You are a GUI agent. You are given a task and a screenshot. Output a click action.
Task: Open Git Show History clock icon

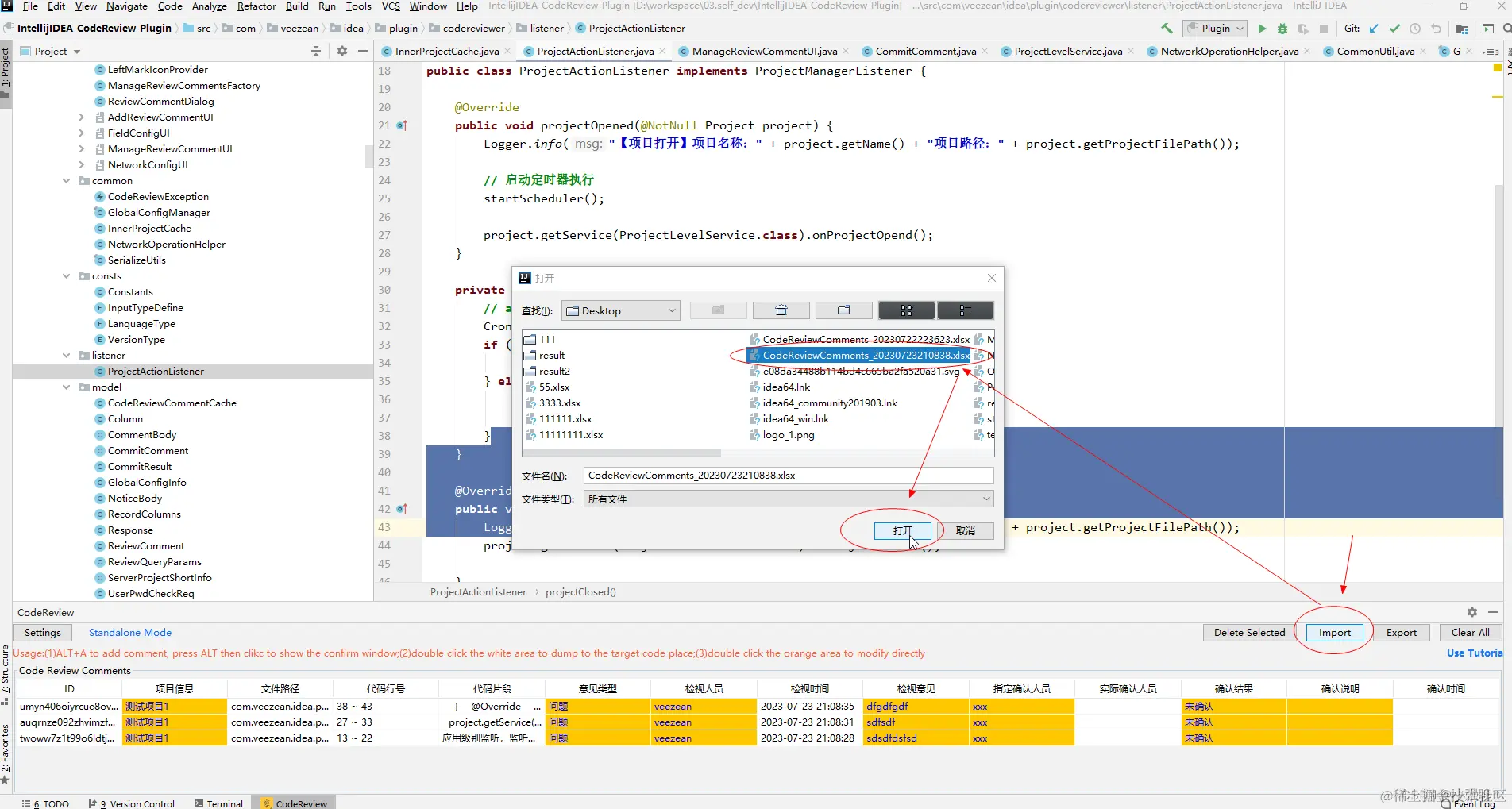pyautogui.click(x=1415, y=29)
